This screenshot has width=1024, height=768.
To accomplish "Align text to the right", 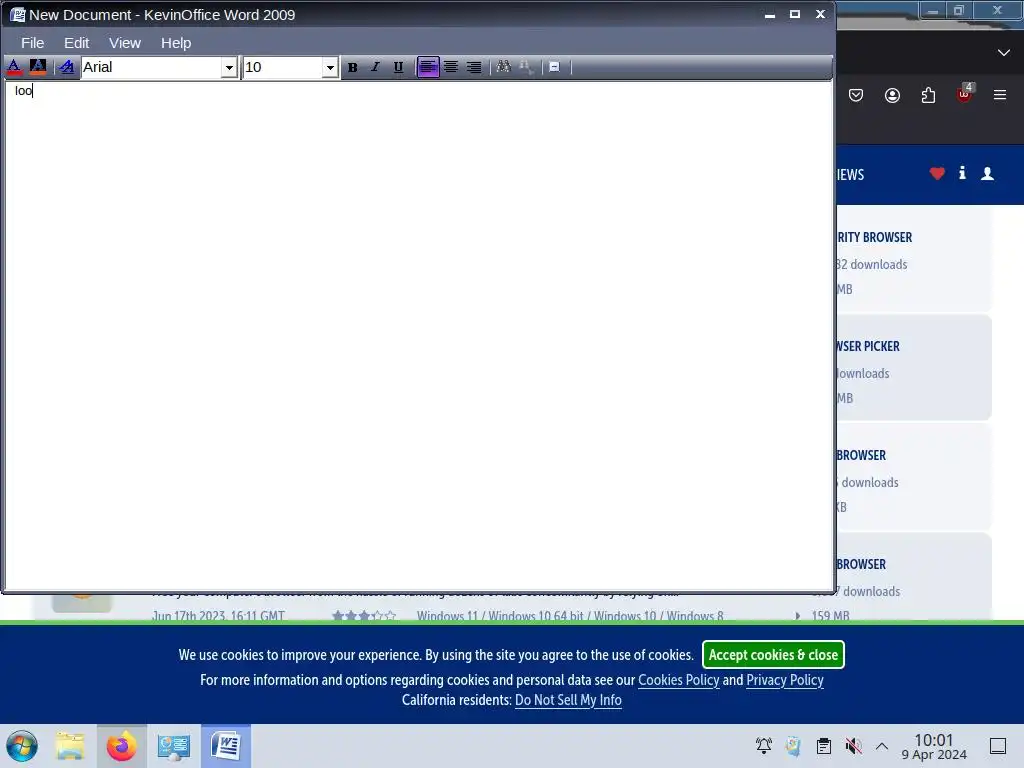I will (474, 67).
